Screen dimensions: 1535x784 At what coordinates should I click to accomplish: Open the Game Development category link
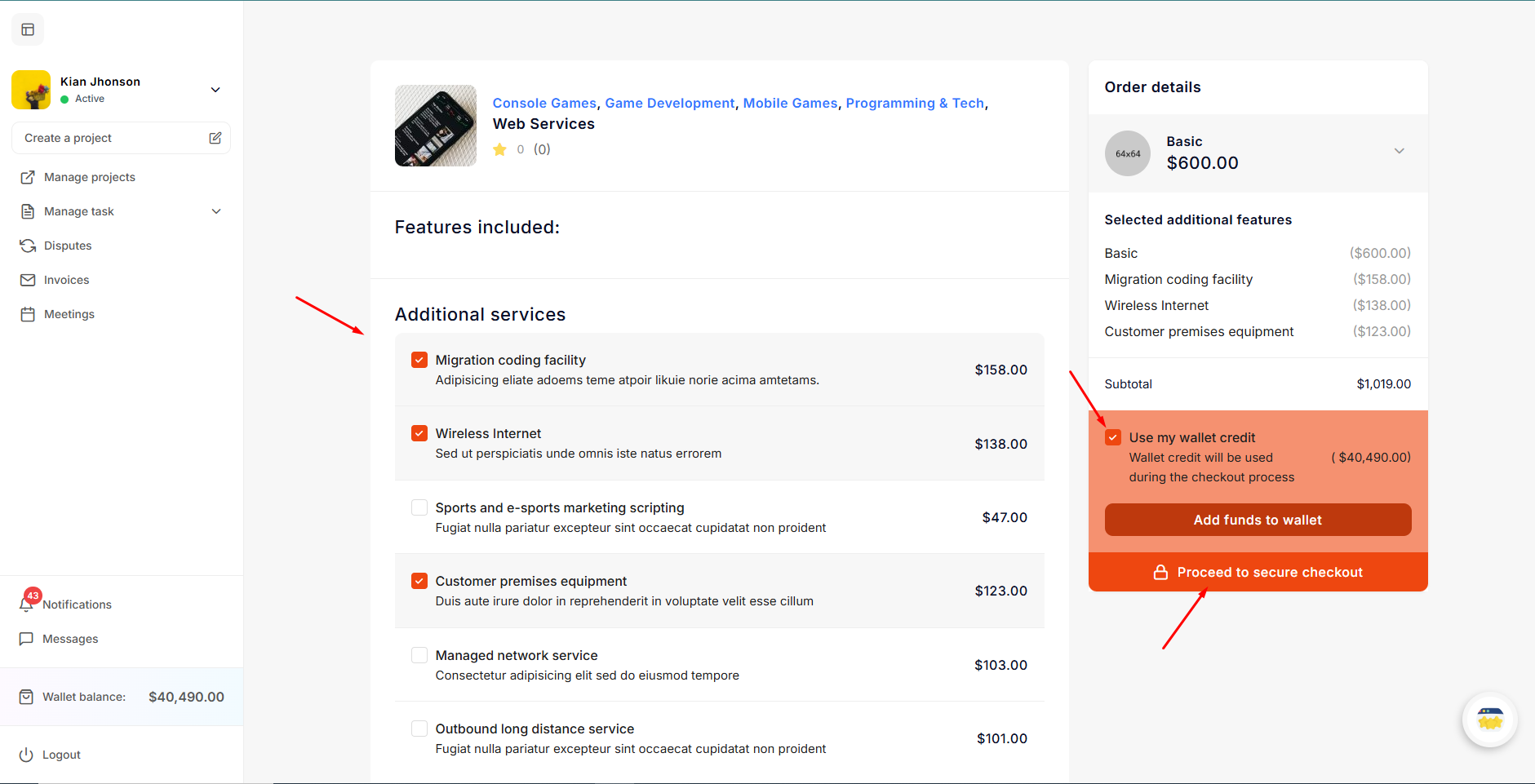coord(669,103)
